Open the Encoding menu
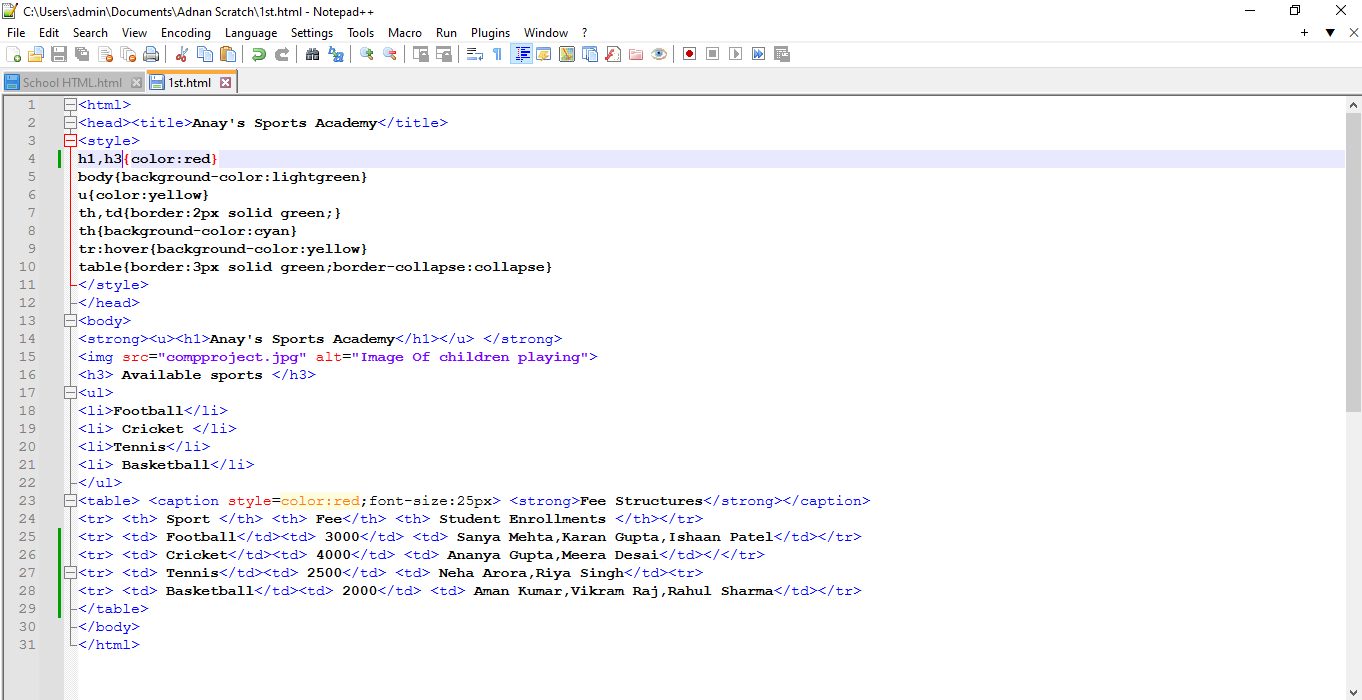The image size is (1362, 700). click(x=186, y=33)
